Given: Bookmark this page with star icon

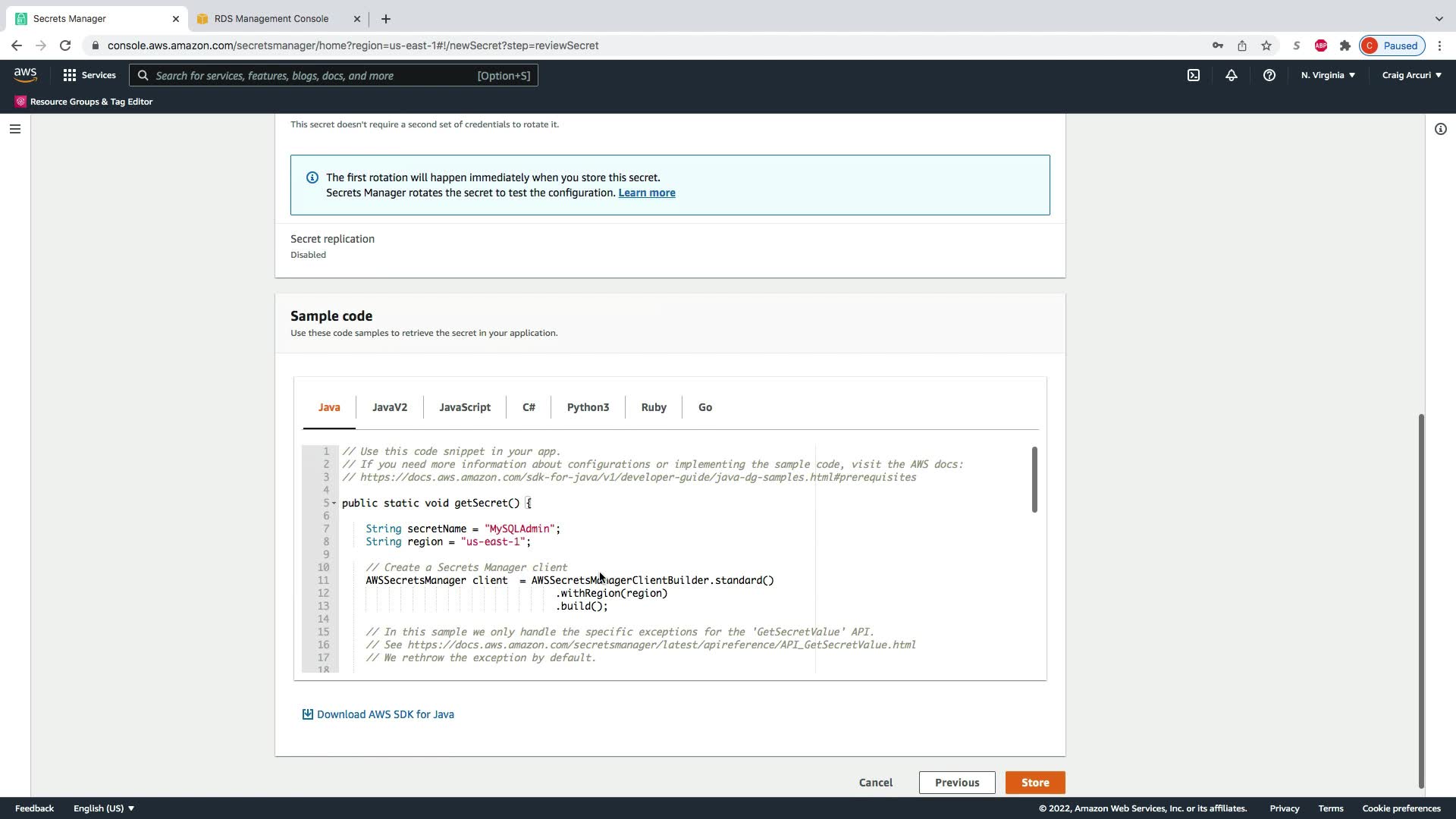Looking at the screenshot, I should pyautogui.click(x=1266, y=45).
